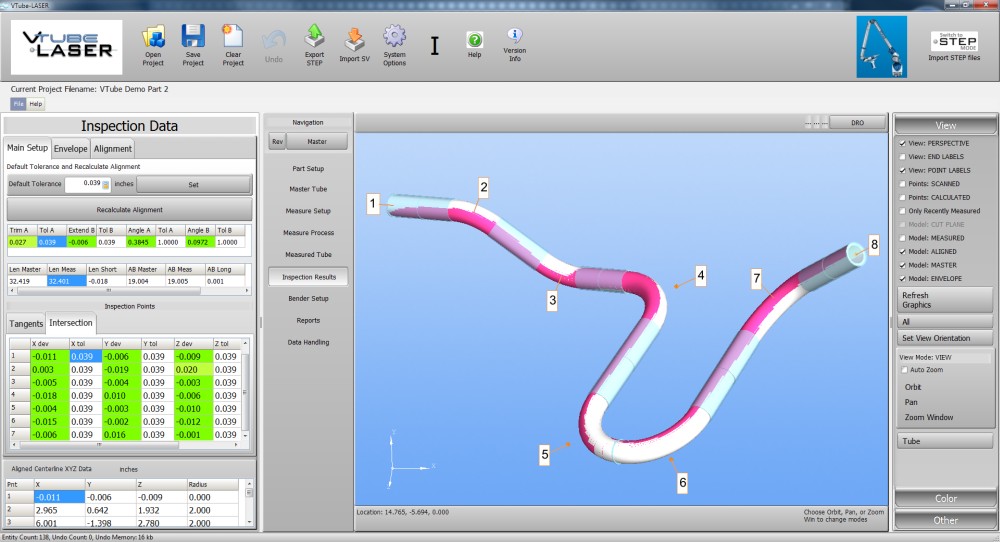Select the Tangents tab under Inspection Points
1000x542 pixels.
tap(26, 324)
